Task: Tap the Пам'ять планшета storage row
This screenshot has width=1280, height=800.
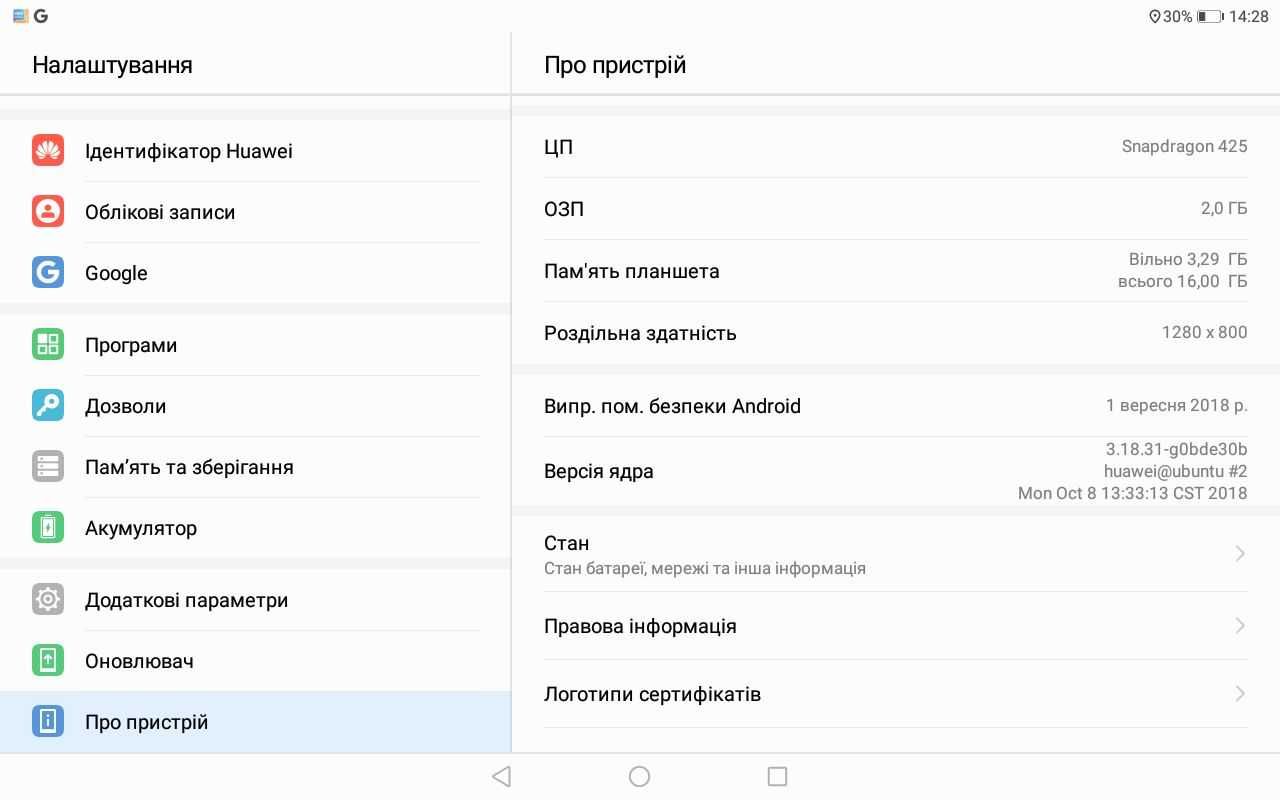Action: pyautogui.click(x=895, y=271)
